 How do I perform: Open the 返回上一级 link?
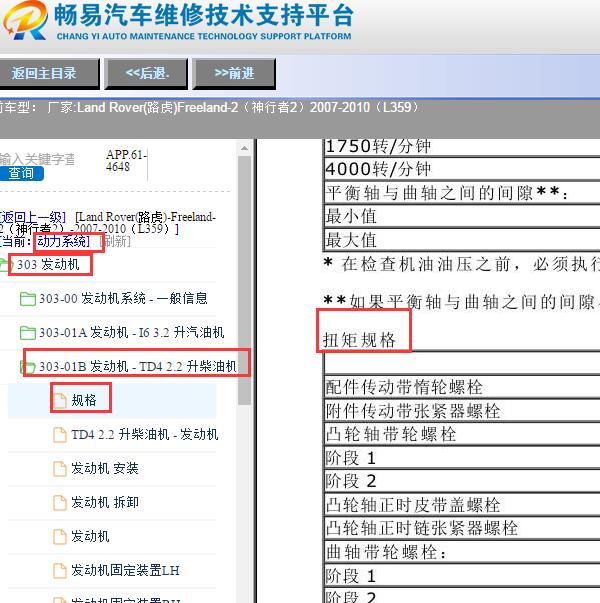pos(33,217)
